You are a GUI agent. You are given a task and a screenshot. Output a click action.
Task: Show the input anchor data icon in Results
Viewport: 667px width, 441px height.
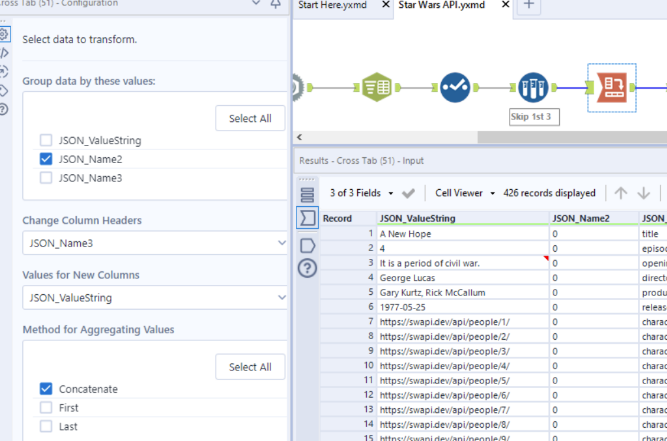coord(307,244)
